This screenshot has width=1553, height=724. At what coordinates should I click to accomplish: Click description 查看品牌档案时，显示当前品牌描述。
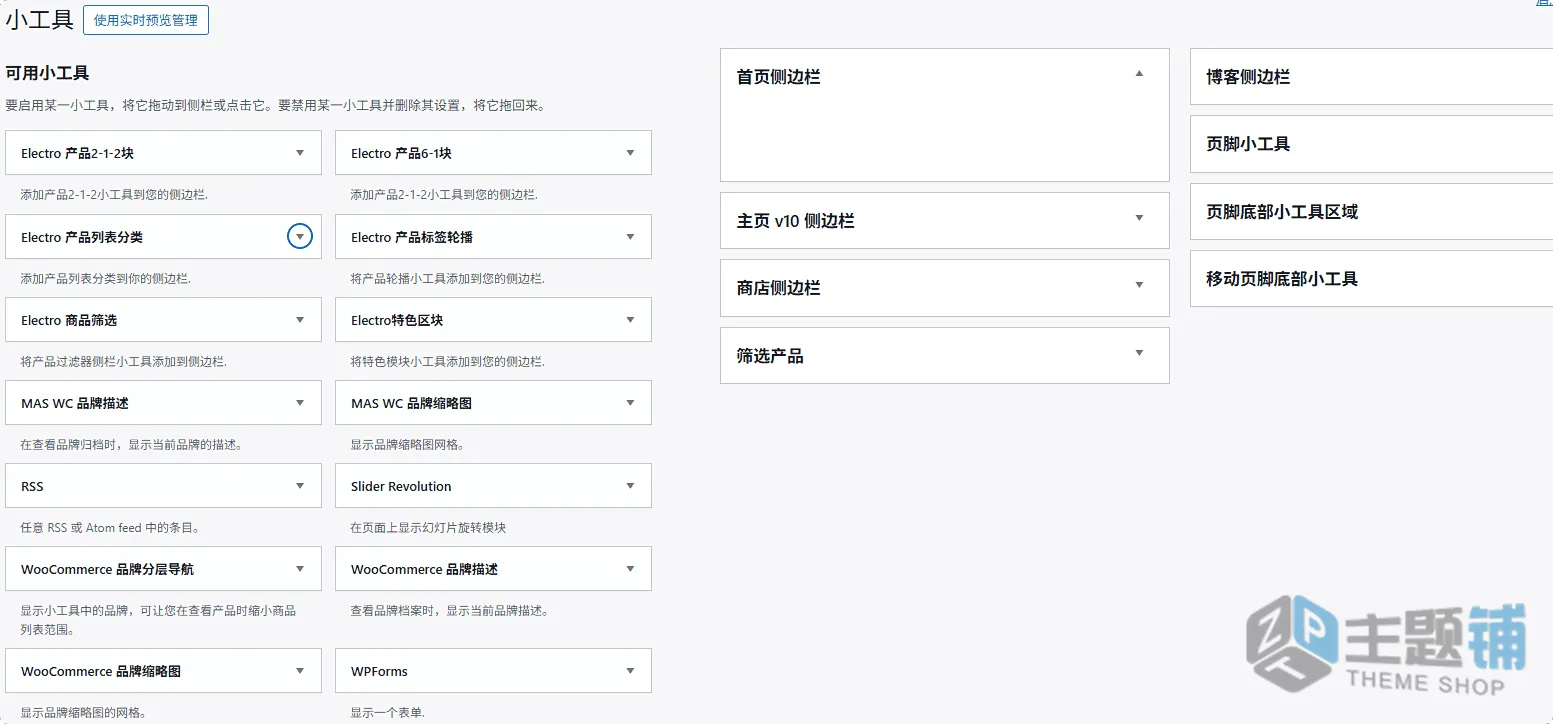tap(449, 610)
